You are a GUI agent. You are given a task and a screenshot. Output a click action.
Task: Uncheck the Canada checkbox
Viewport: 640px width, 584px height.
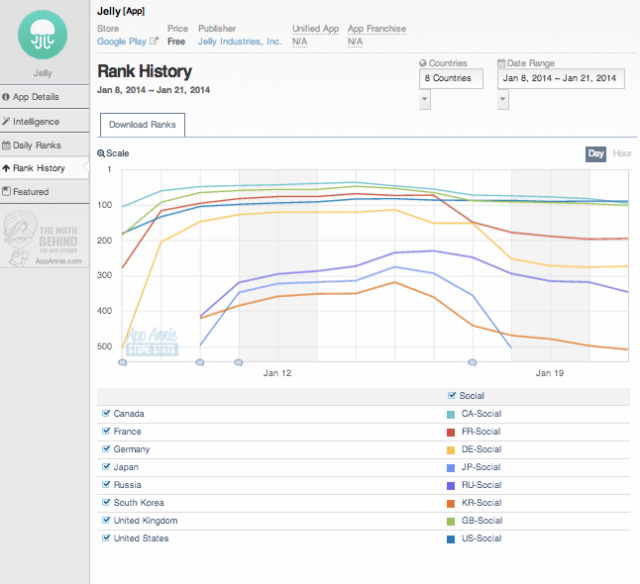point(106,413)
